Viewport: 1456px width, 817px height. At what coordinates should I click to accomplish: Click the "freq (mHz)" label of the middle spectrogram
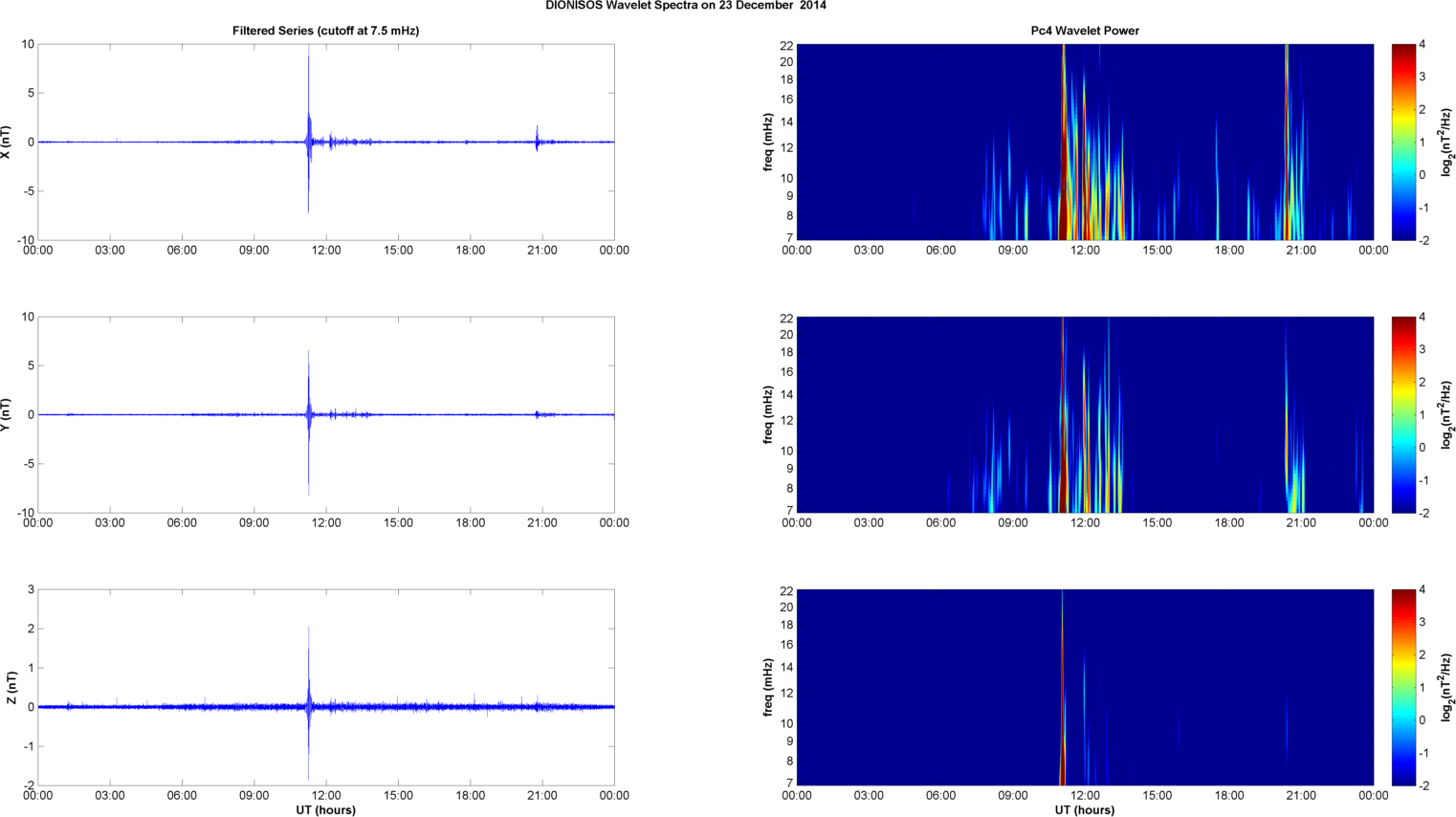[768, 414]
